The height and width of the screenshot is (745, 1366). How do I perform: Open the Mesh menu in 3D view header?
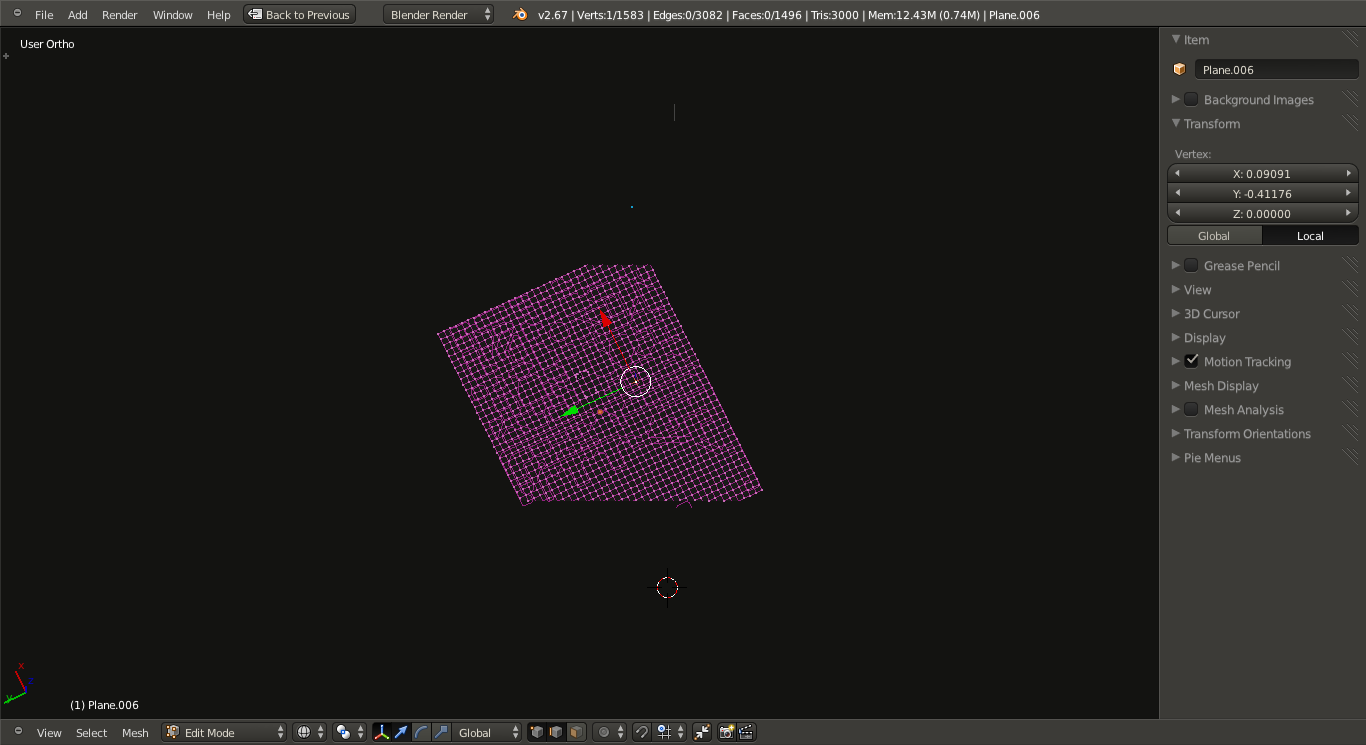pos(135,732)
